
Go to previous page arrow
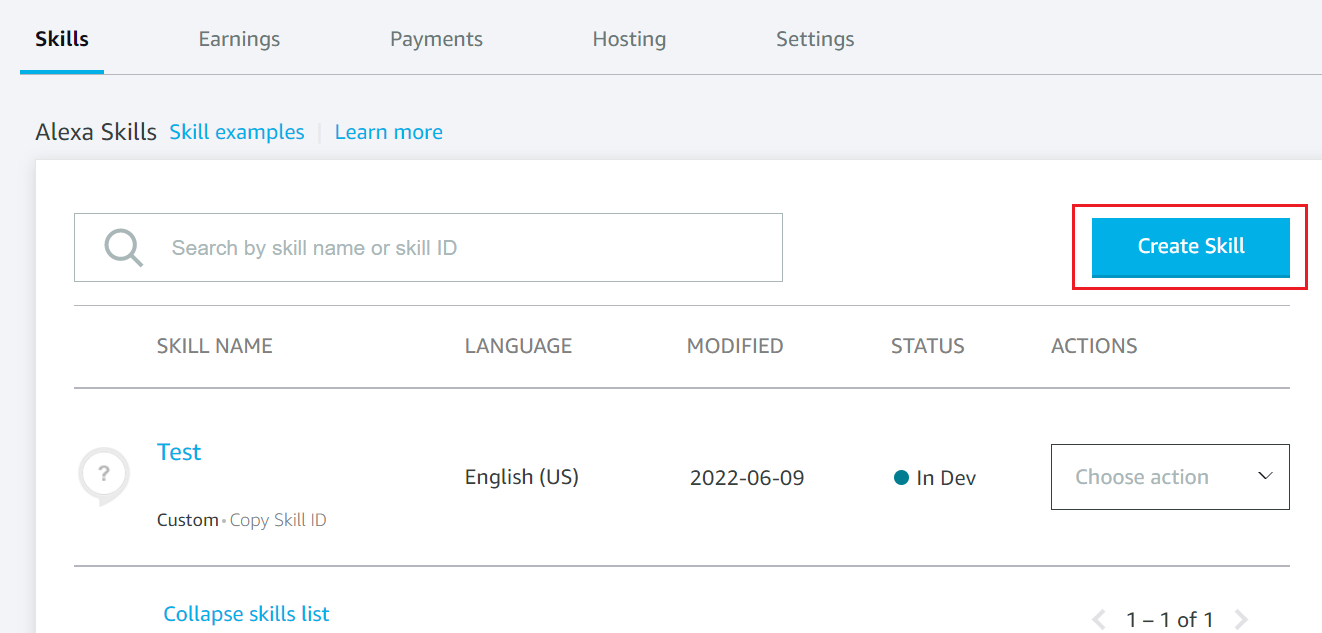[1098, 619]
